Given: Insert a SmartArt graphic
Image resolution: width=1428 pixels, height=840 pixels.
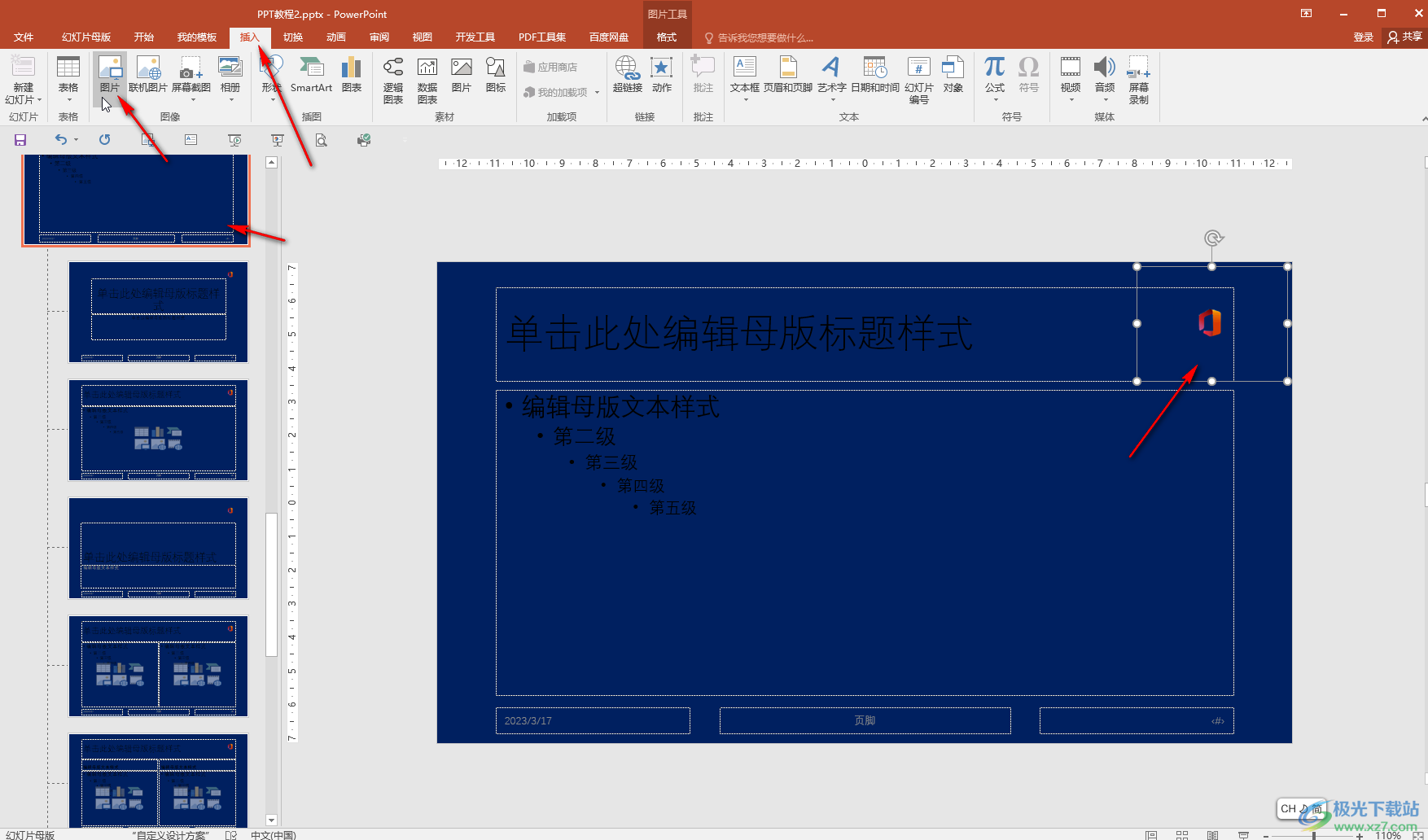Looking at the screenshot, I should pyautogui.click(x=311, y=75).
